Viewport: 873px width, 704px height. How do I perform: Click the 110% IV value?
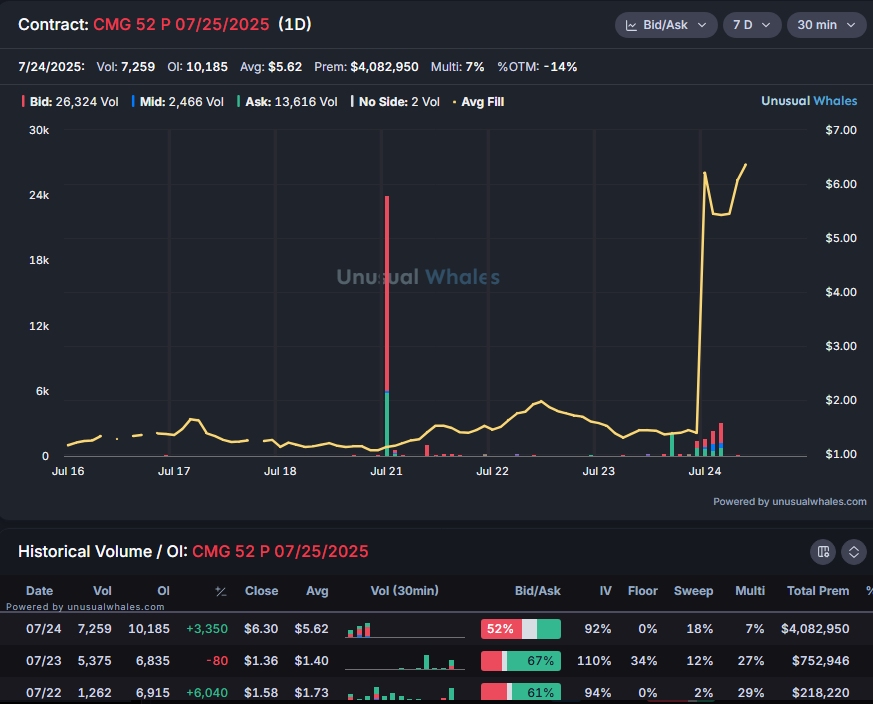(594, 661)
